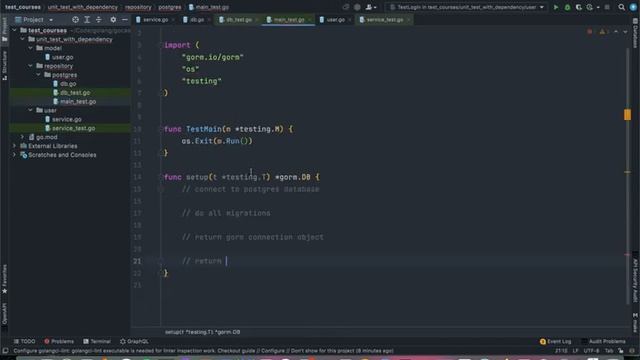This screenshot has width=640, height=360.
Task: Expand the go.mod node
Action: [22, 137]
